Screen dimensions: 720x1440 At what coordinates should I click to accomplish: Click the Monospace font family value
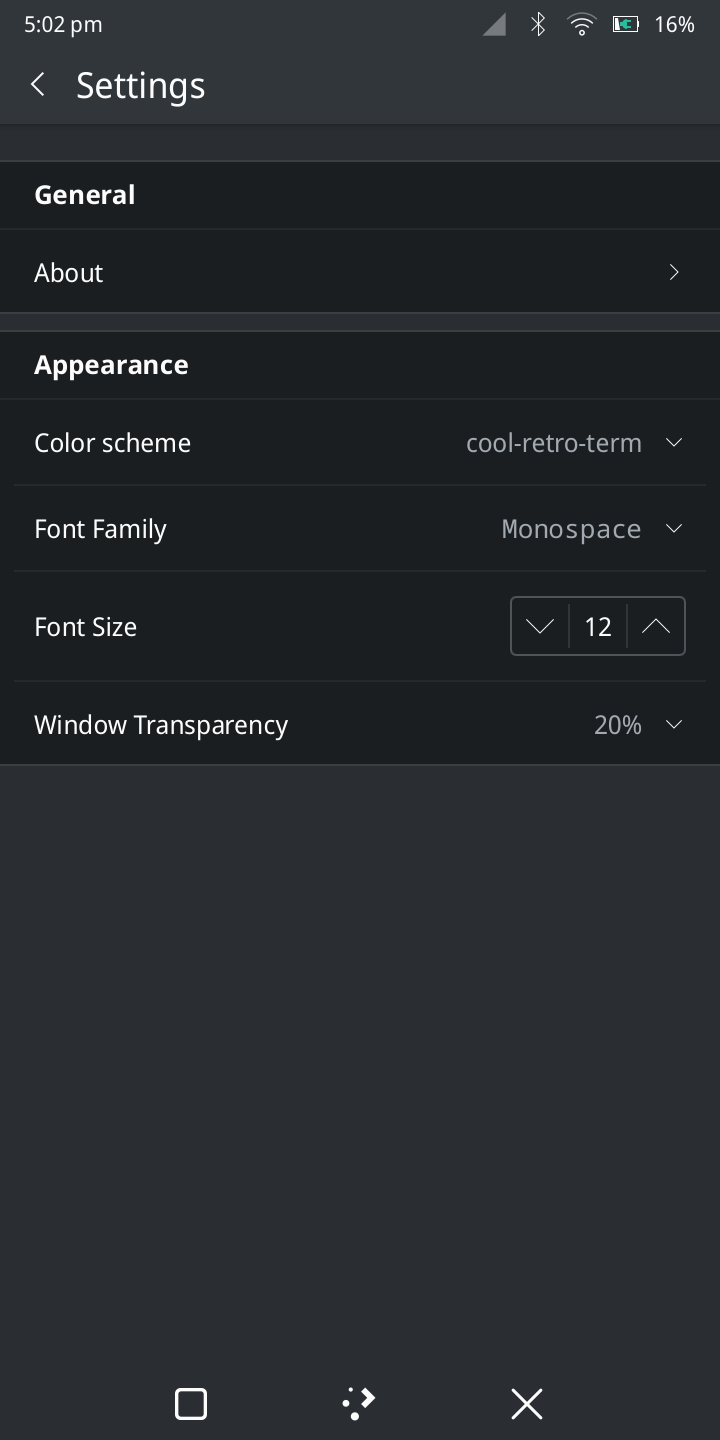[x=571, y=529]
